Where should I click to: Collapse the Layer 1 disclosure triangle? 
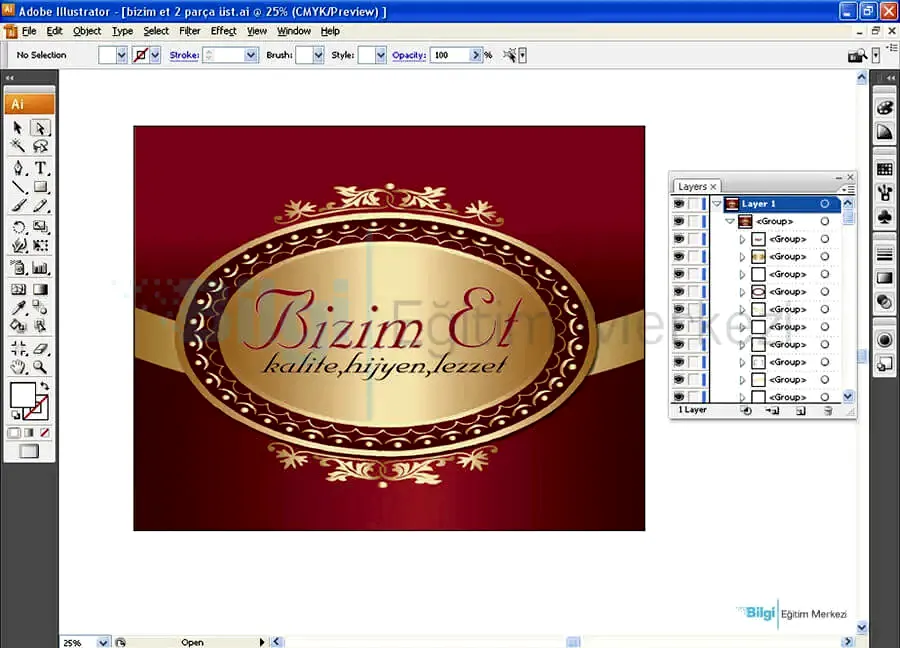pyautogui.click(x=716, y=204)
